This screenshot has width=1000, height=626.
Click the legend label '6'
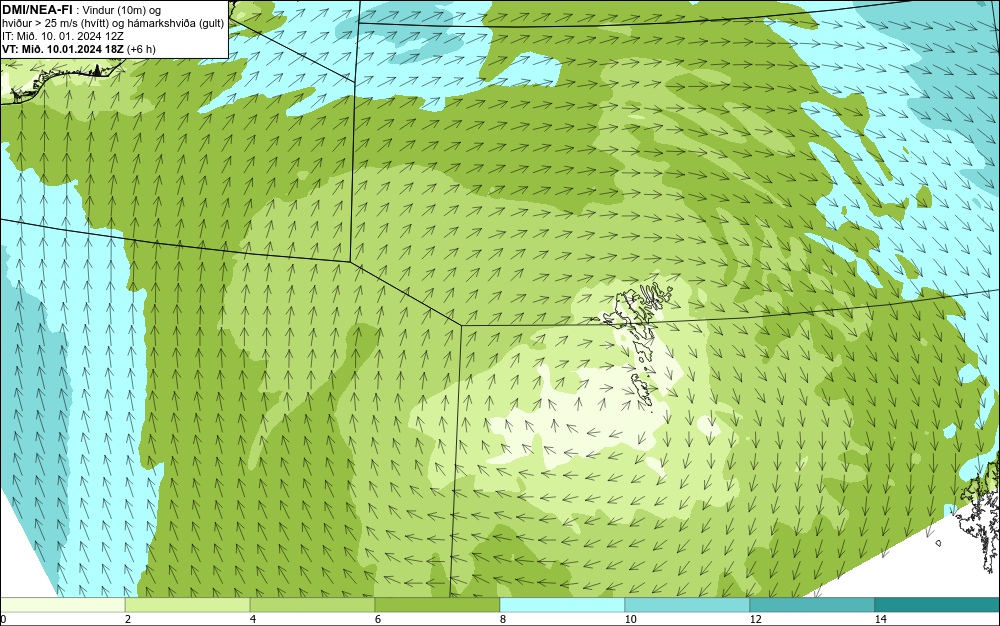[378, 619]
